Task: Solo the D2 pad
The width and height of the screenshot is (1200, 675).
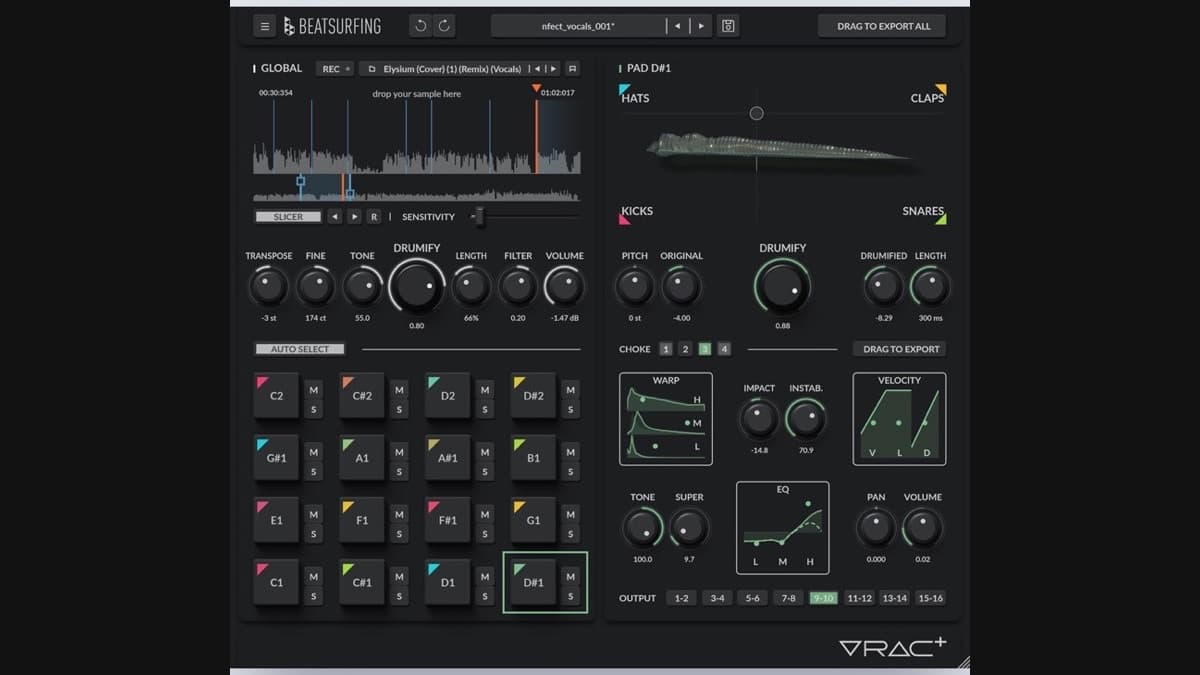Action: (485, 409)
